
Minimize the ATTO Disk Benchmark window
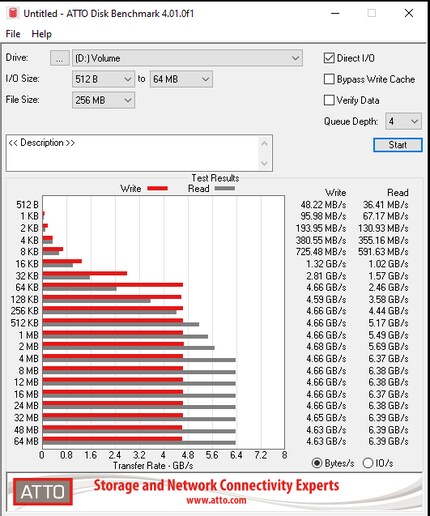click(x=335, y=13)
